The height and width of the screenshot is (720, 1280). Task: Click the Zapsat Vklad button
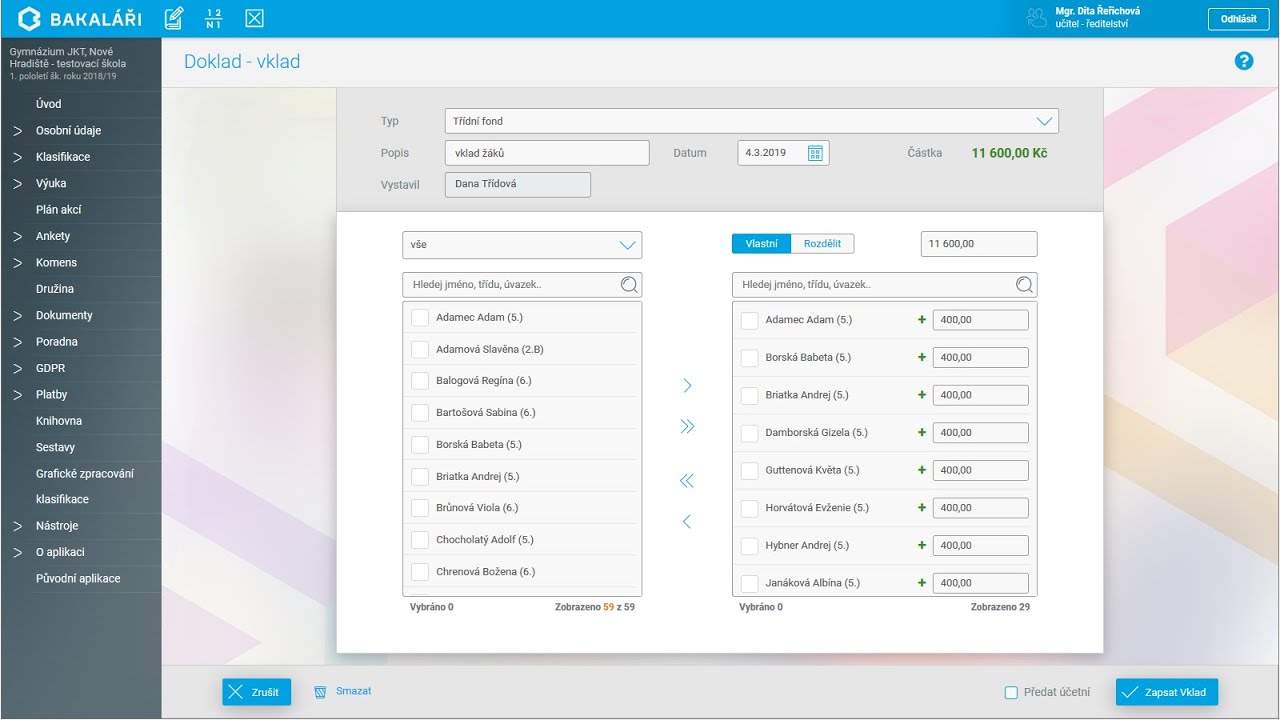click(1167, 692)
